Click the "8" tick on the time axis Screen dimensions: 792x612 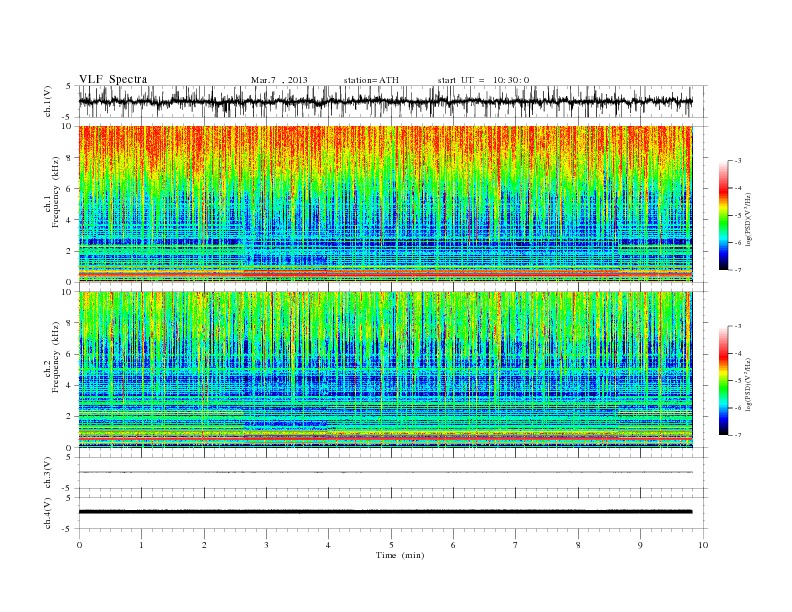(578, 545)
